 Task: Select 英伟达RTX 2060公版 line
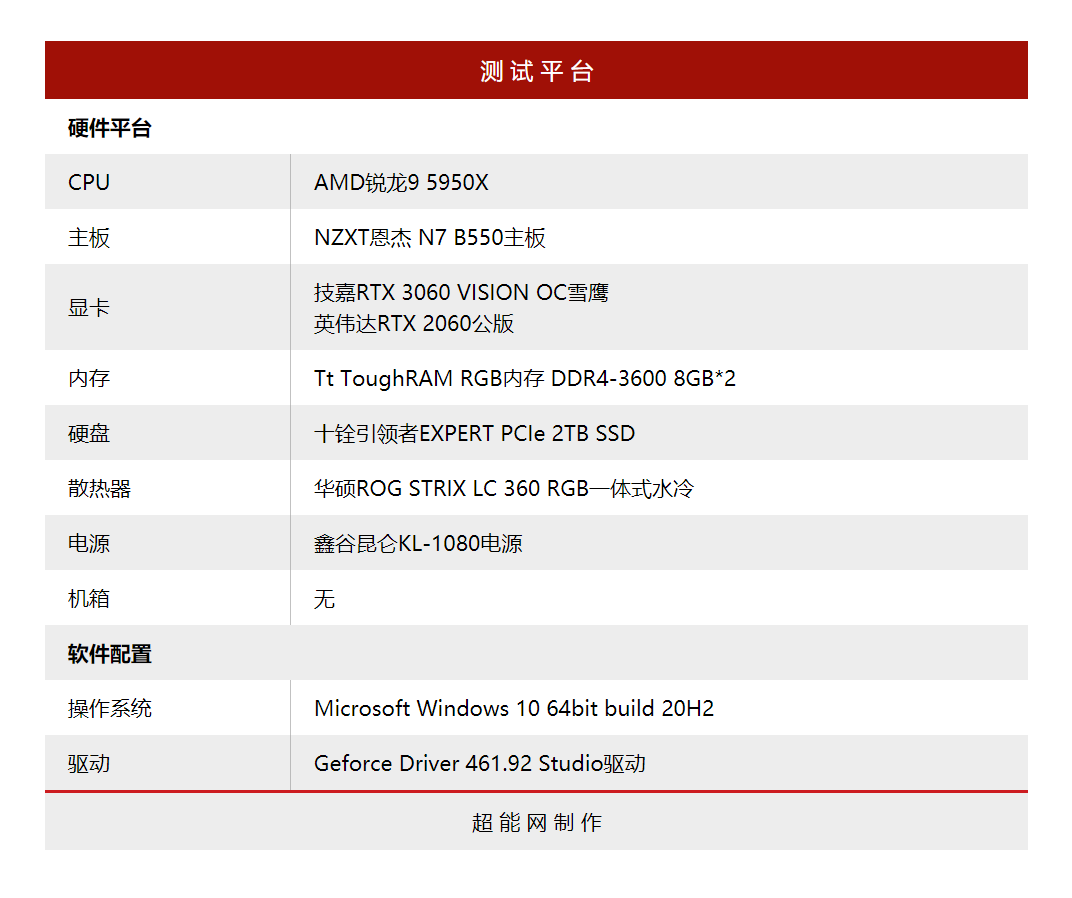(x=414, y=323)
